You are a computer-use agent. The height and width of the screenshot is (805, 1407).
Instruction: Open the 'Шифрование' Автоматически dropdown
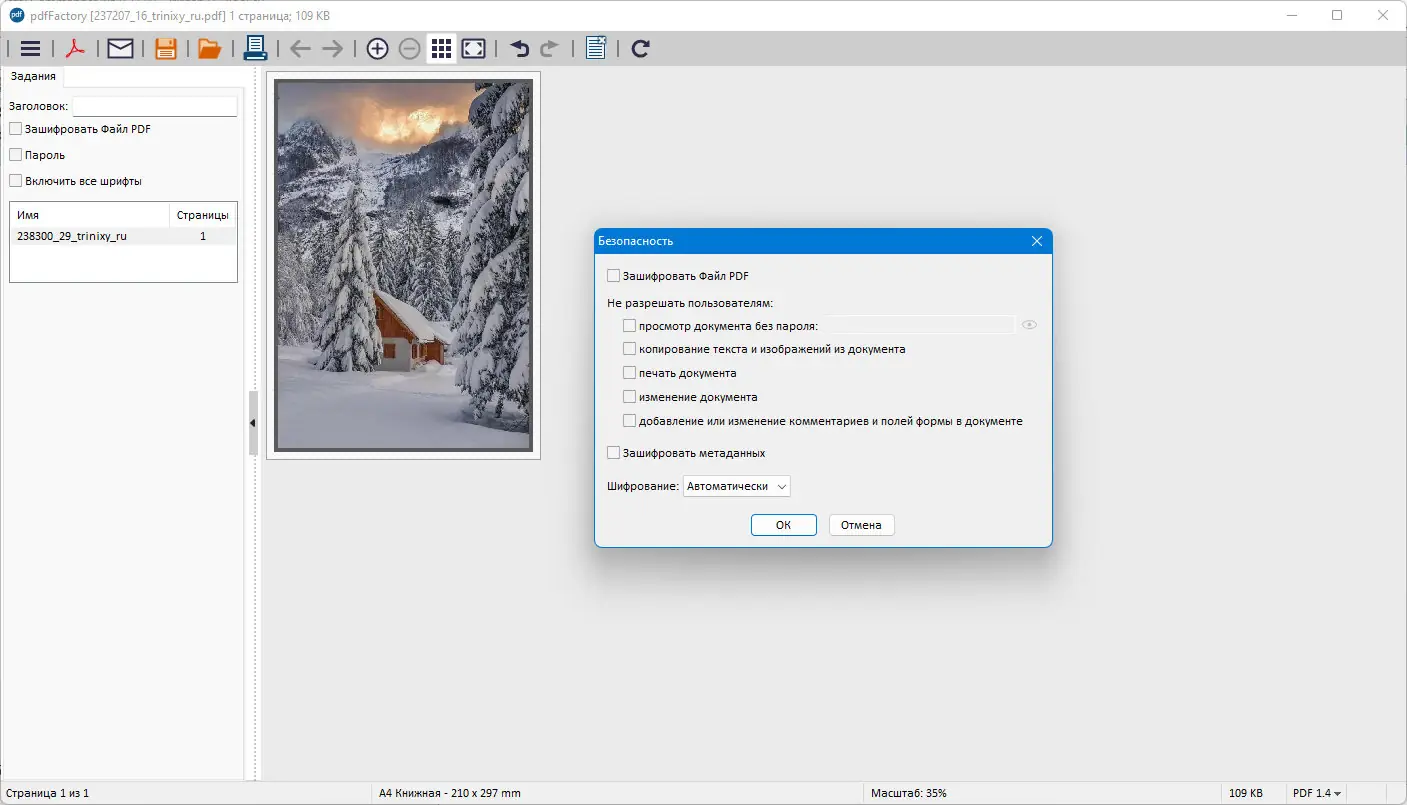(737, 486)
